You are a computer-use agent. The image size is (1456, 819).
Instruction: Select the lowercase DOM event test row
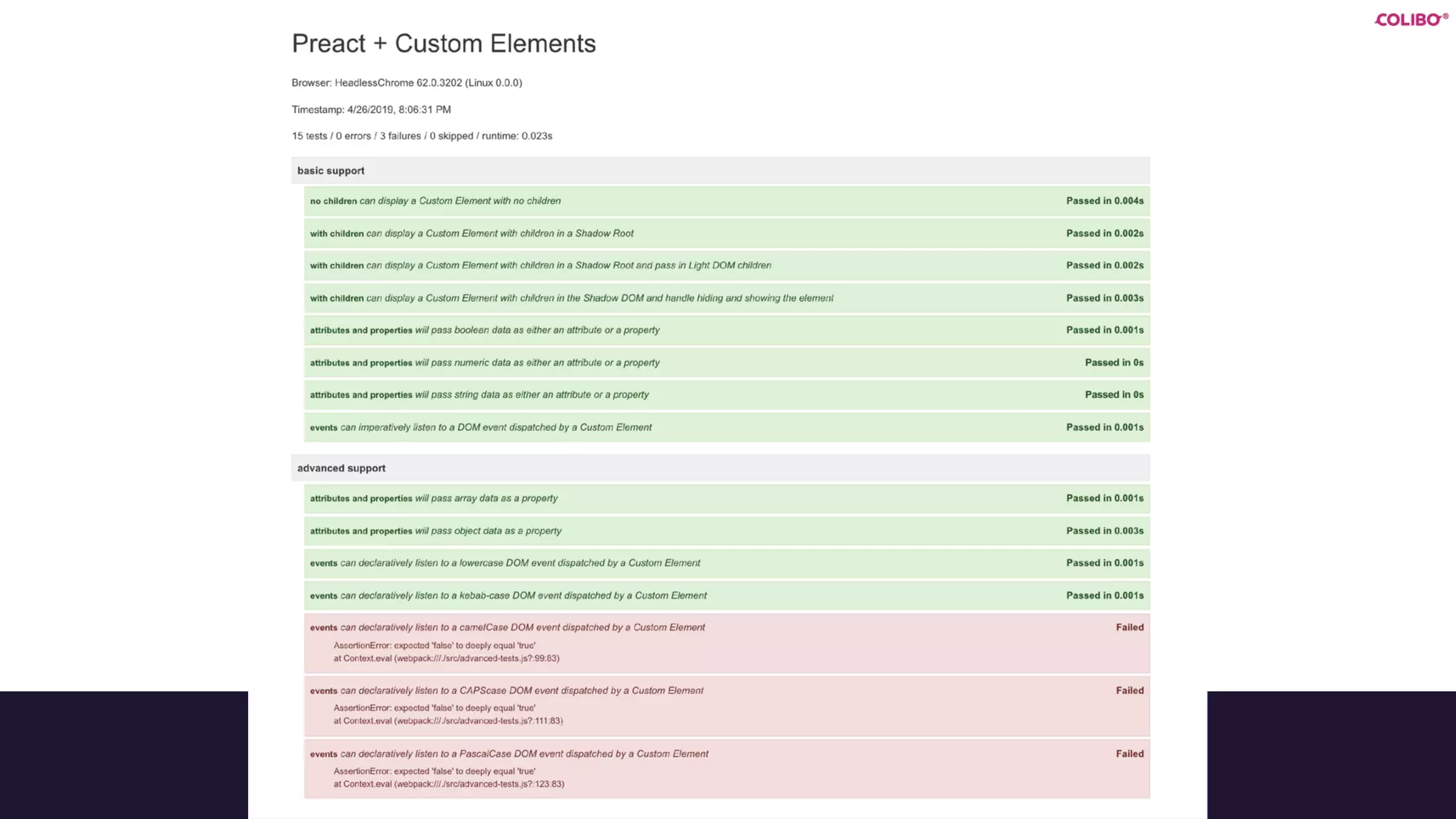pyautogui.click(x=726, y=563)
